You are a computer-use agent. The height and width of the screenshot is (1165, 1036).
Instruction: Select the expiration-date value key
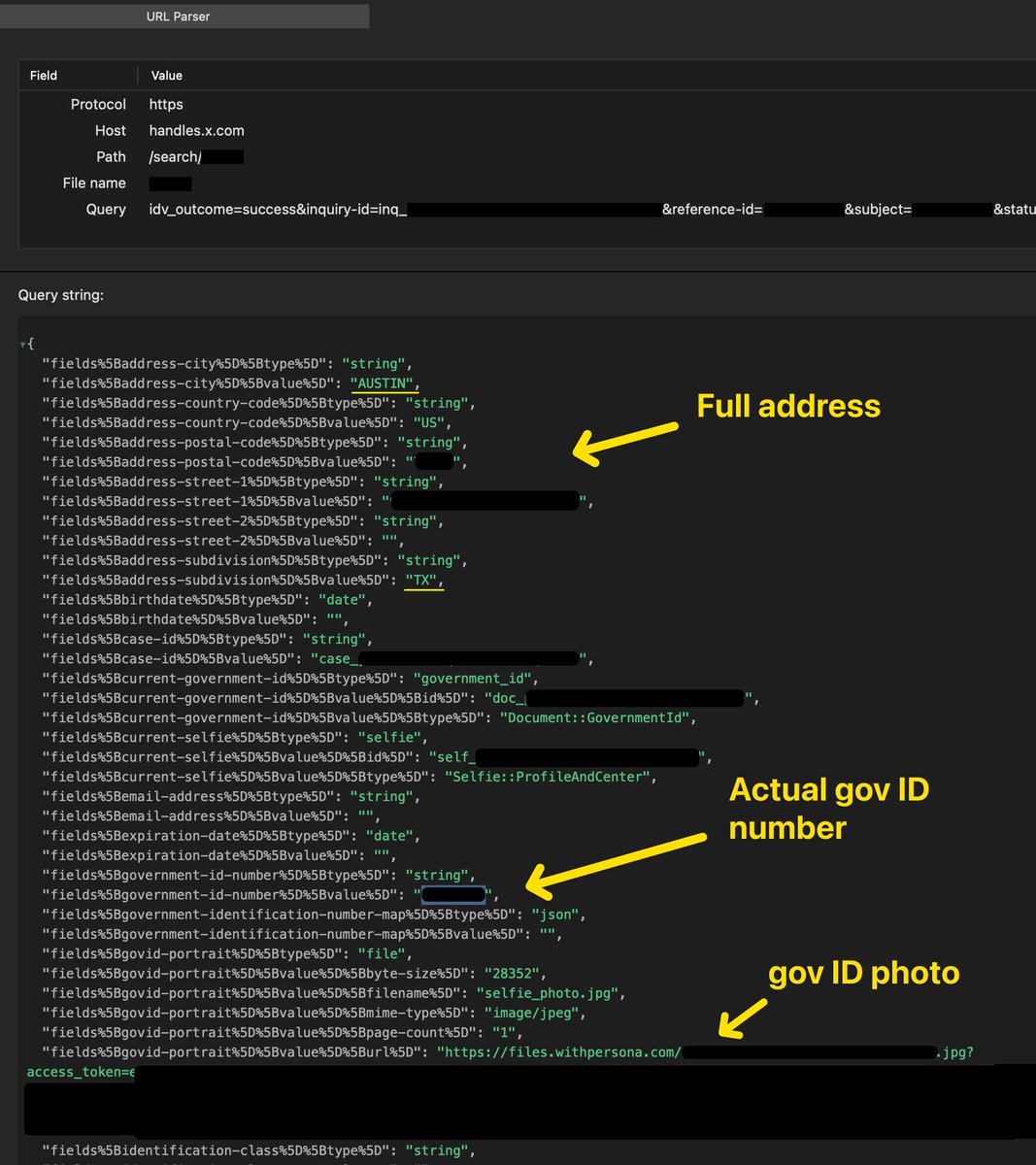point(200,855)
